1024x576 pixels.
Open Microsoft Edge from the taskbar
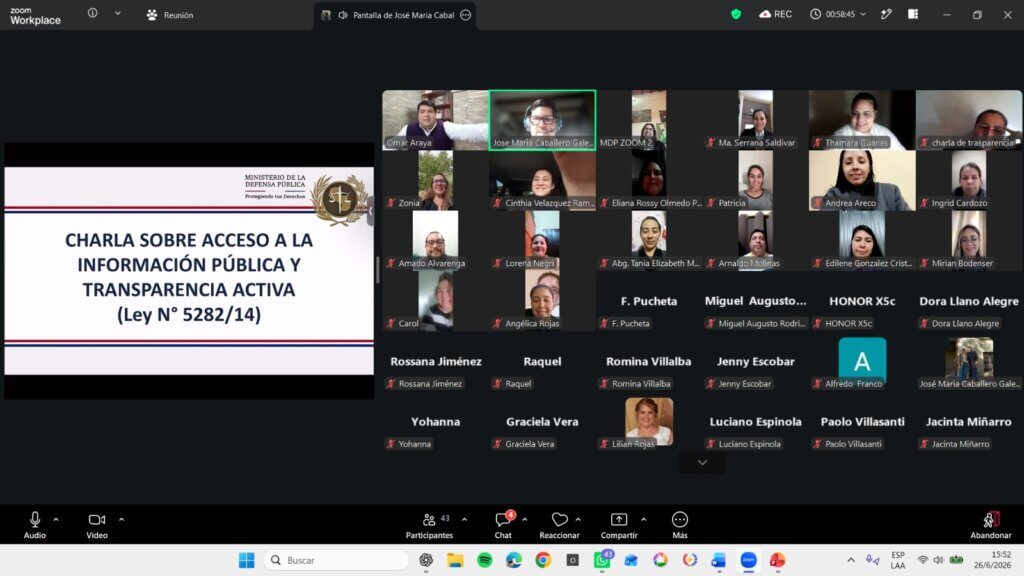click(x=514, y=560)
